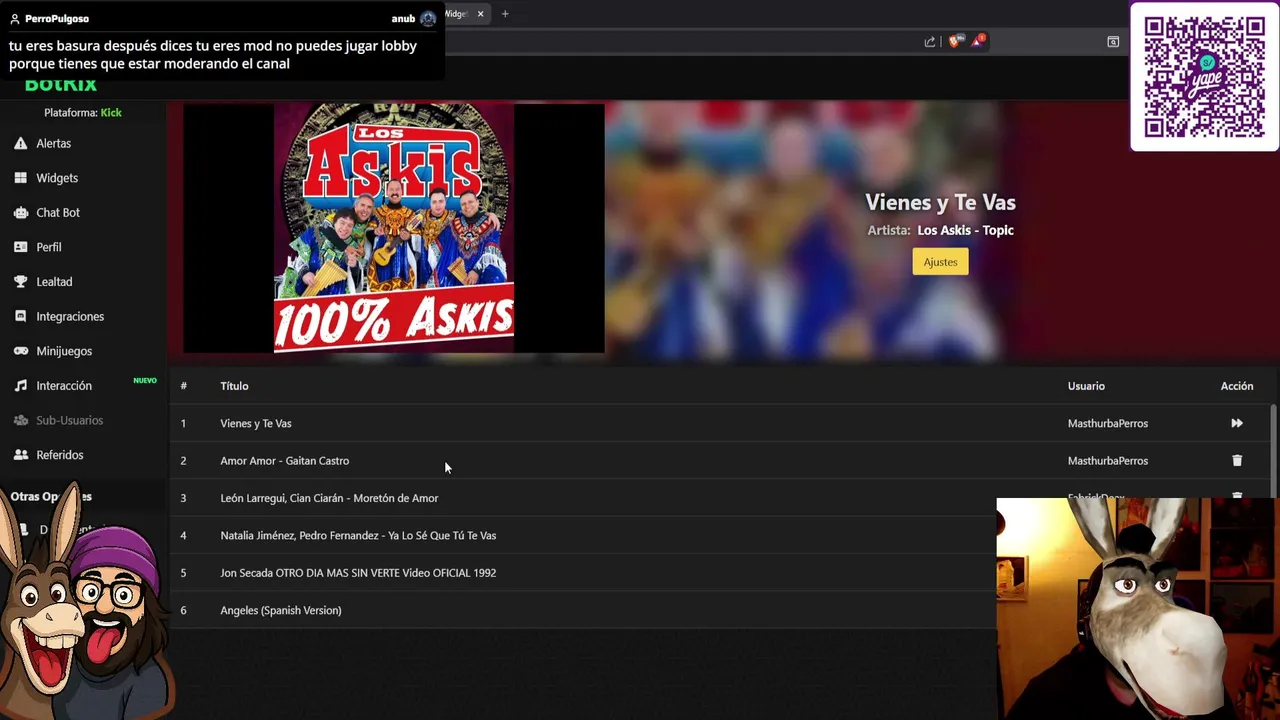Click the BotRix logo
This screenshot has width=1280, height=720.
click(61, 85)
